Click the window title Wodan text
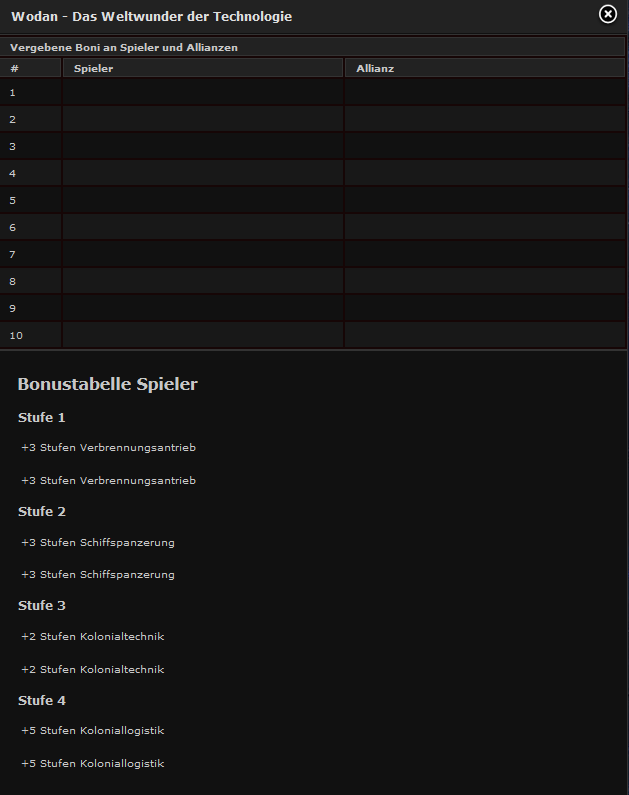629x795 pixels. (x=34, y=16)
